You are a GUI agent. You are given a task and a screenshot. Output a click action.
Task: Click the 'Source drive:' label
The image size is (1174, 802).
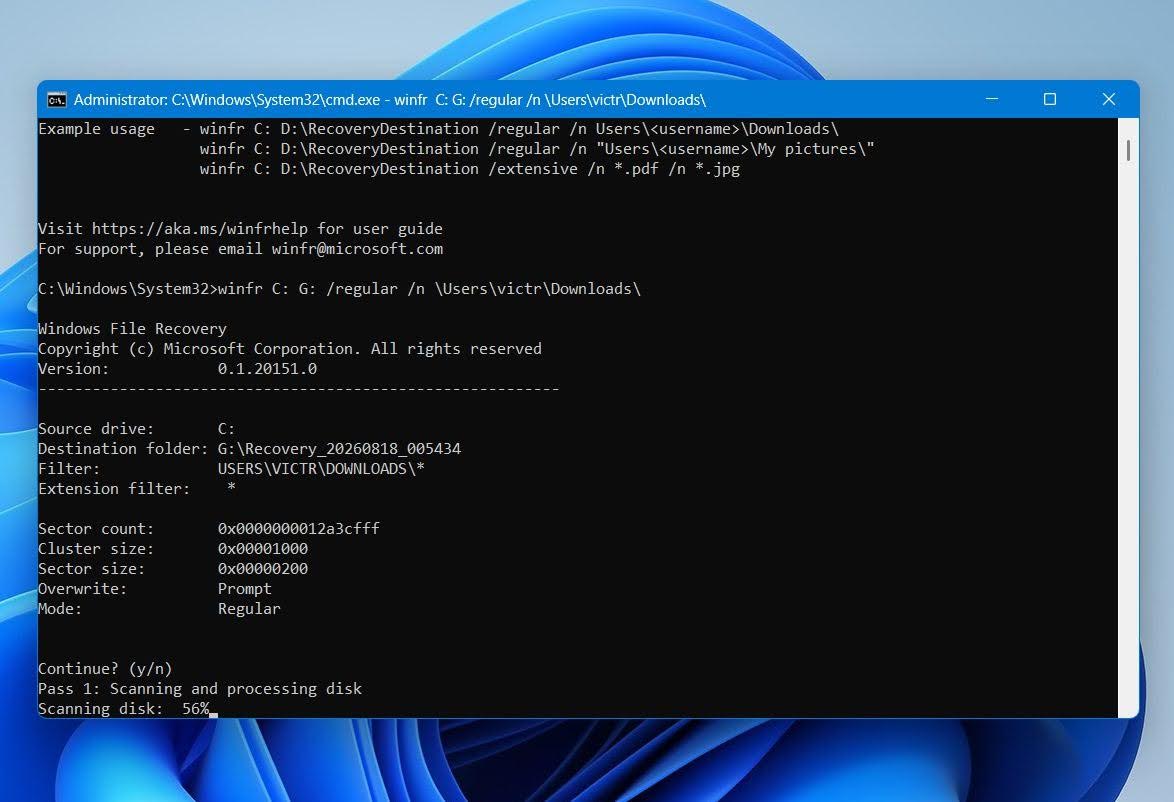(x=96, y=429)
